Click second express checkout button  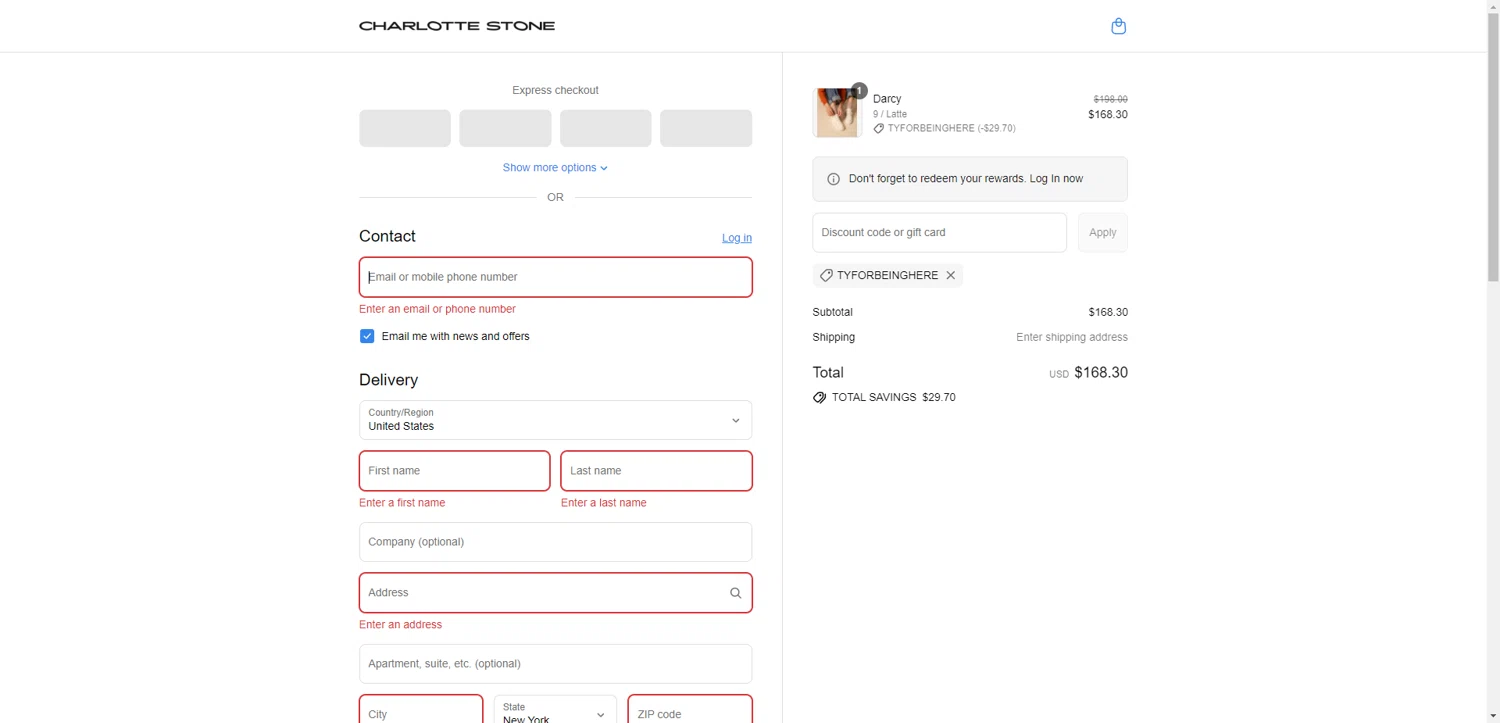(505, 128)
